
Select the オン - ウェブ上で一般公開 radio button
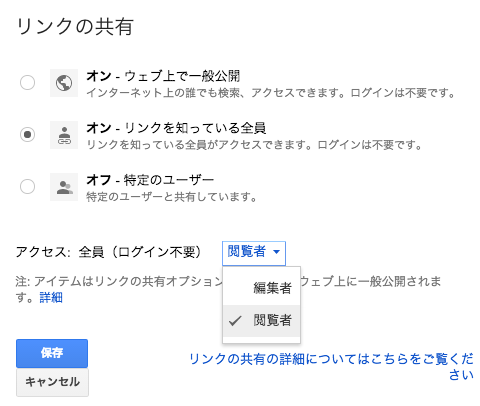27,82
